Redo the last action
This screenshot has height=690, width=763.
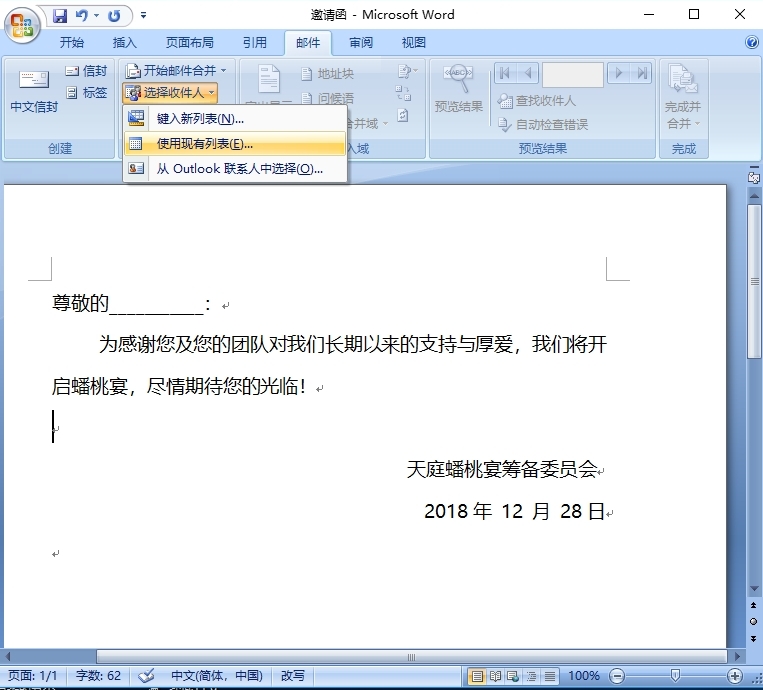click(x=114, y=16)
